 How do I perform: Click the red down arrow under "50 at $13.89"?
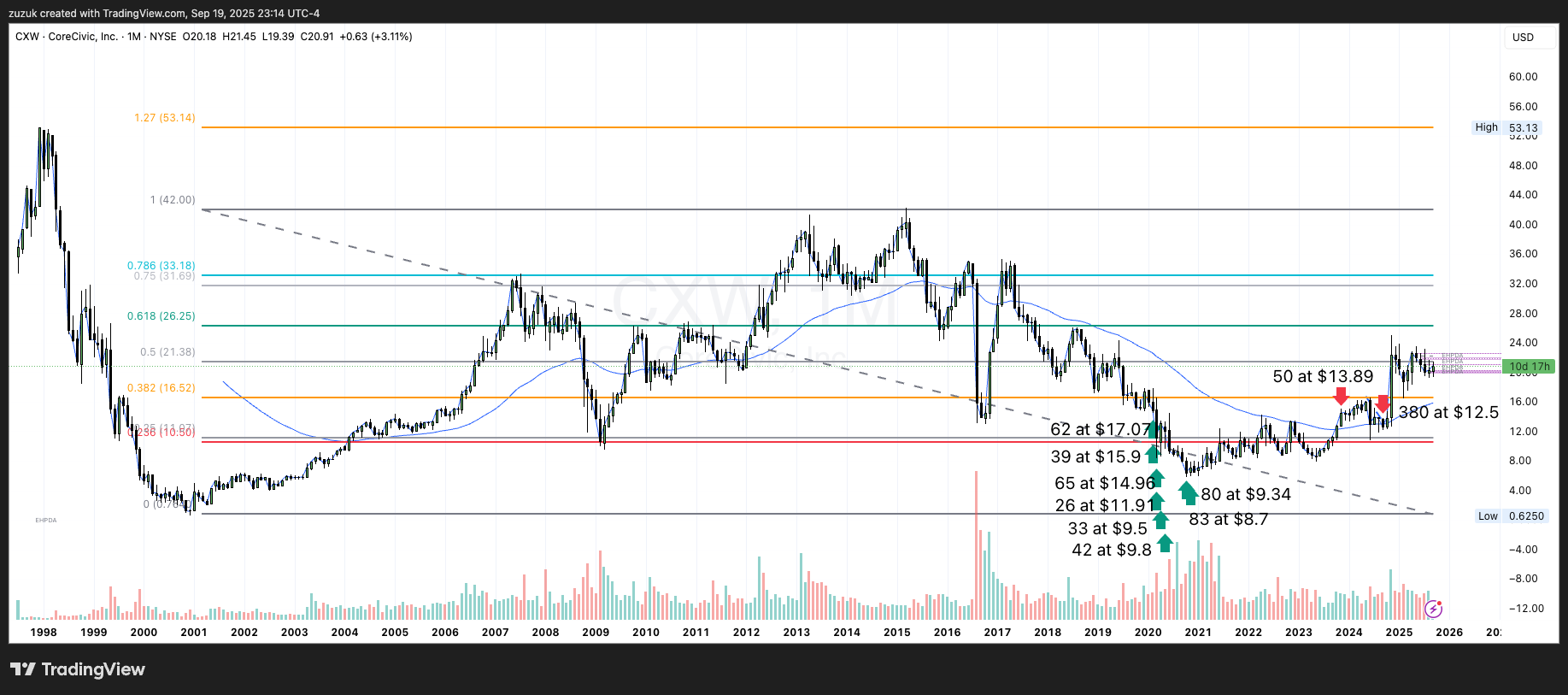[1341, 396]
